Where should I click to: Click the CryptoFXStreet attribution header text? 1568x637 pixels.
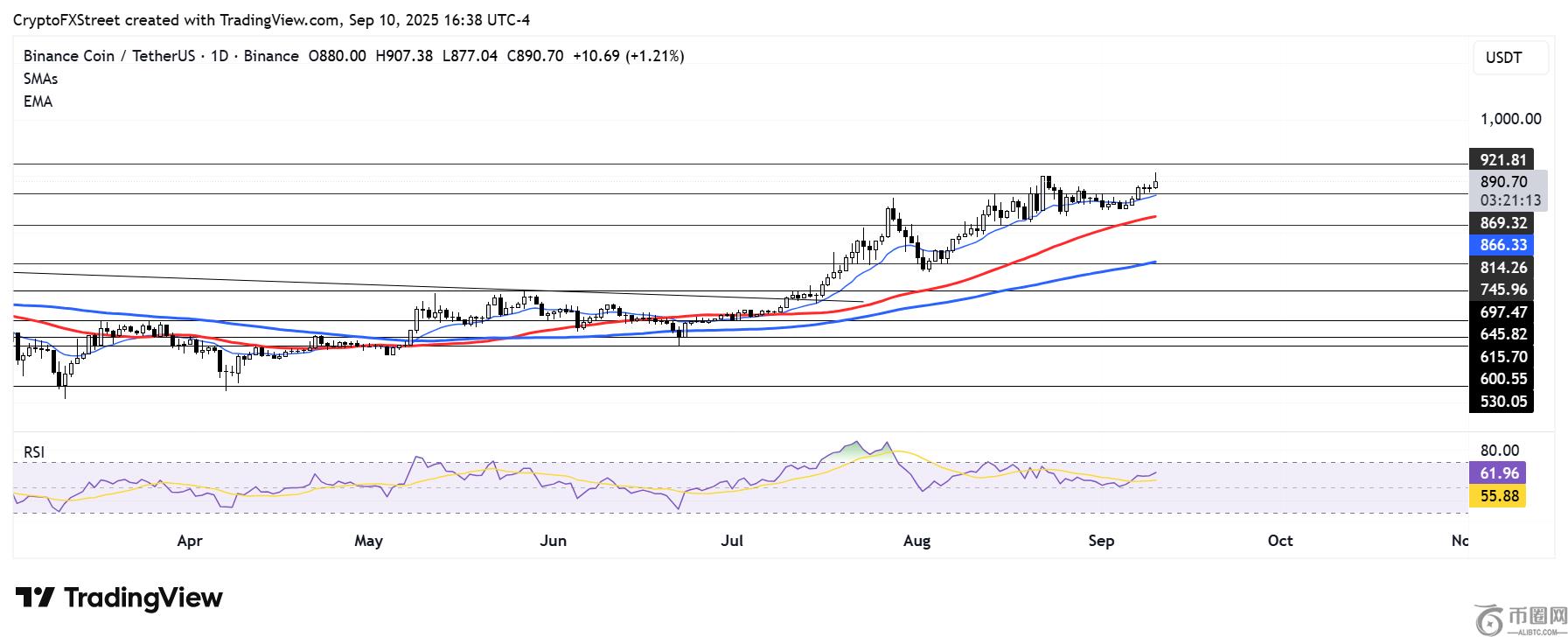tap(271, 19)
